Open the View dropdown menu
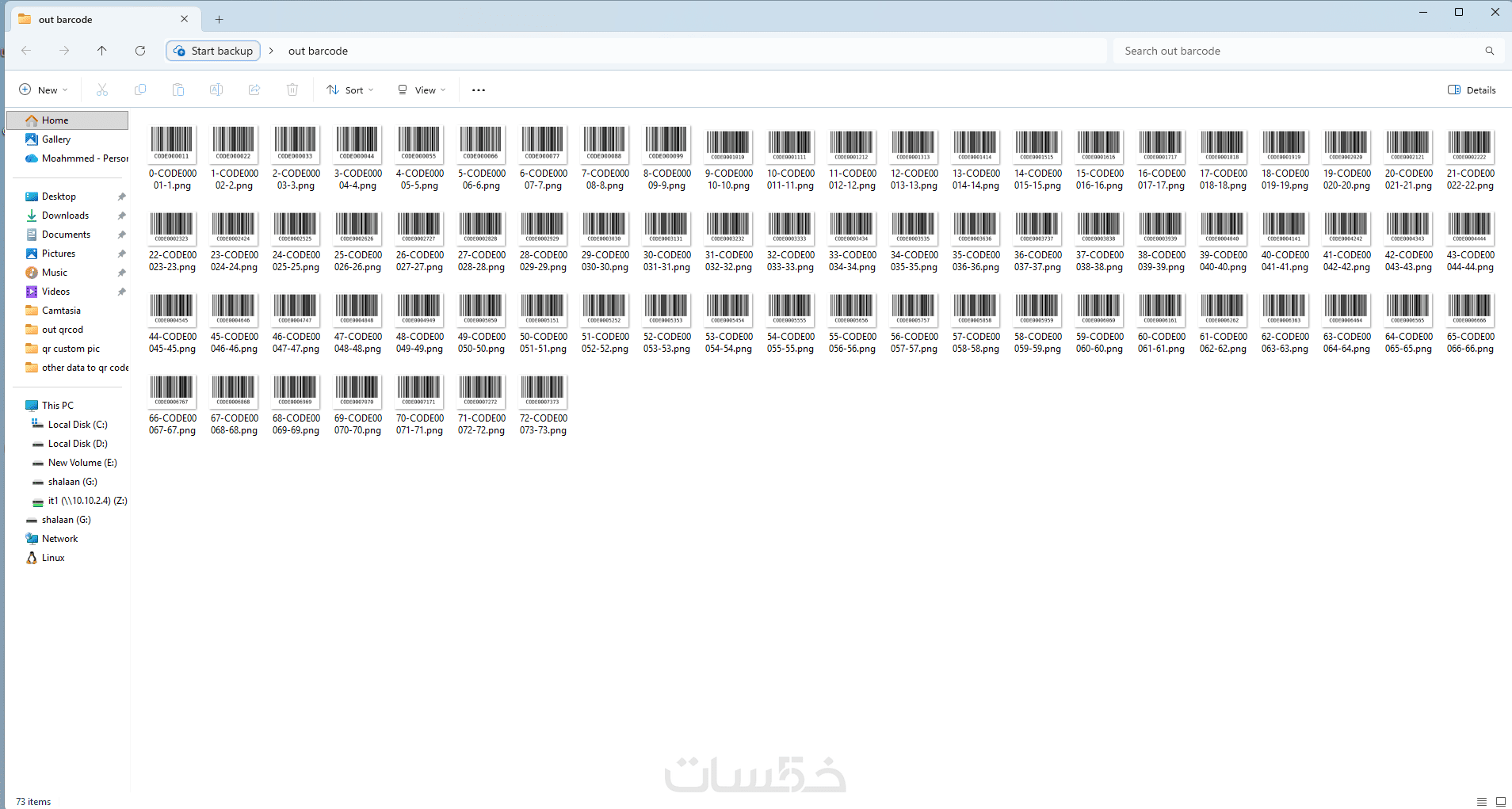The height and width of the screenshot is (809, 1512). coord(422,90)
